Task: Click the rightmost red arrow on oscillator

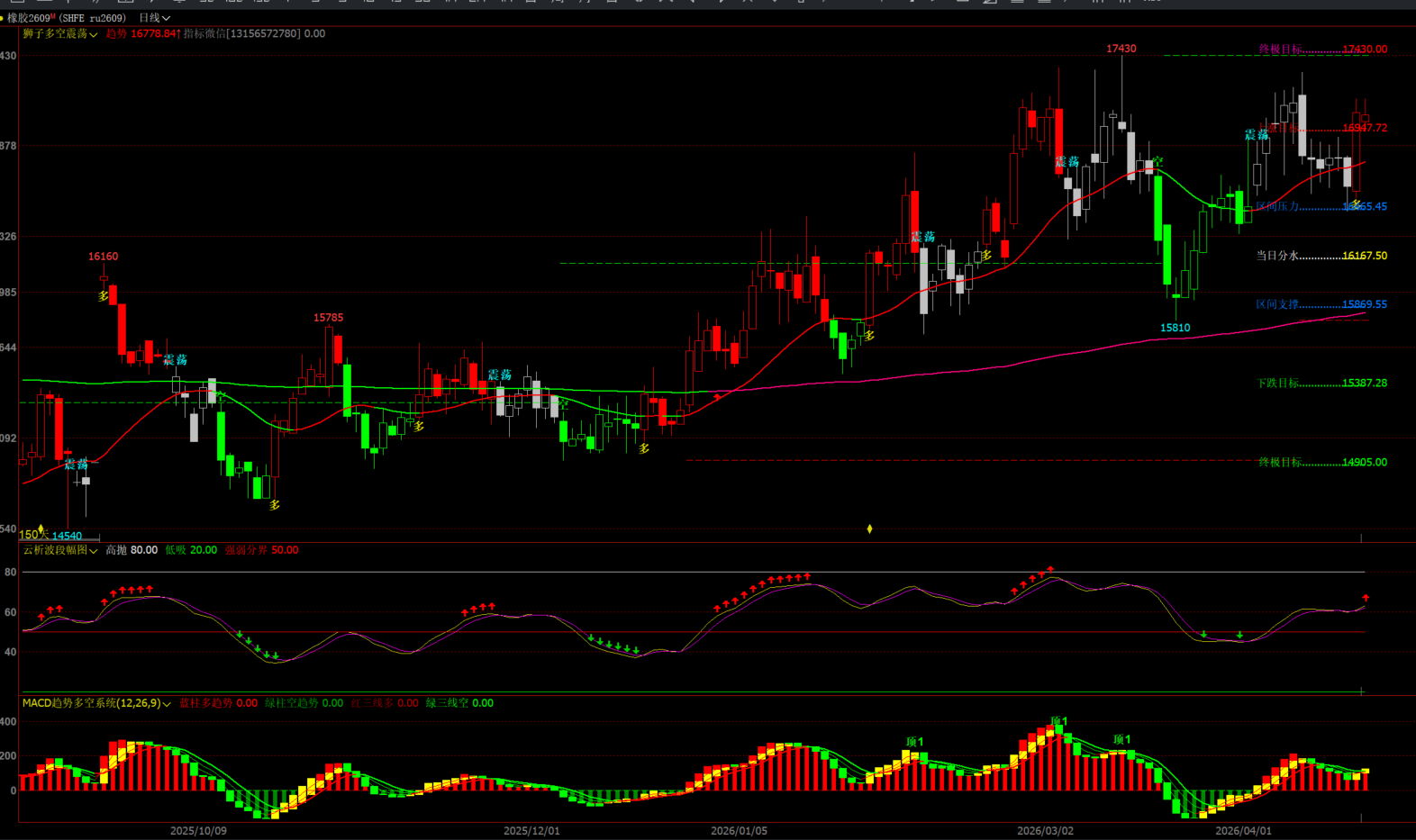Action: pyautogui.click(x=1366, y=598)
